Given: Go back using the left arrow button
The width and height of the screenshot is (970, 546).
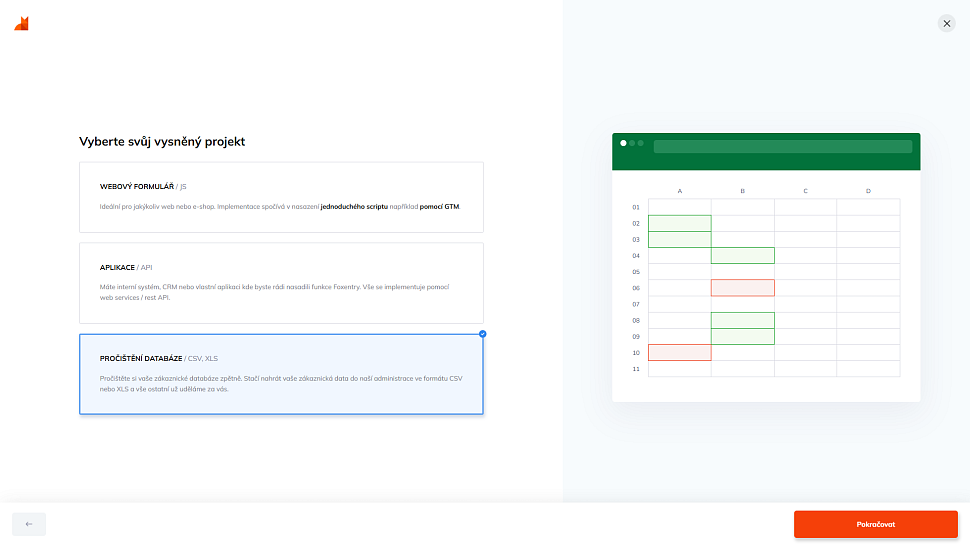Looking at the screenshot, I should [x=29, y=524].
